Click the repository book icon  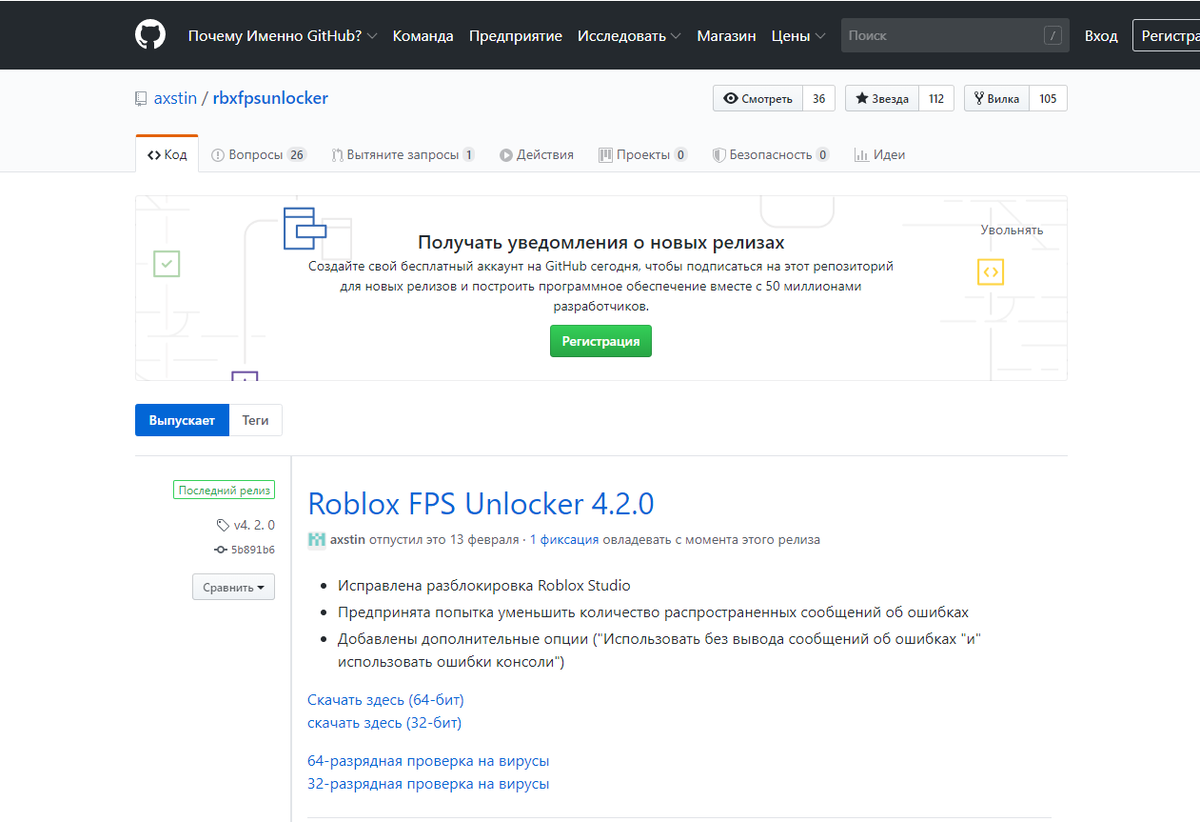[x=141, y=99]
